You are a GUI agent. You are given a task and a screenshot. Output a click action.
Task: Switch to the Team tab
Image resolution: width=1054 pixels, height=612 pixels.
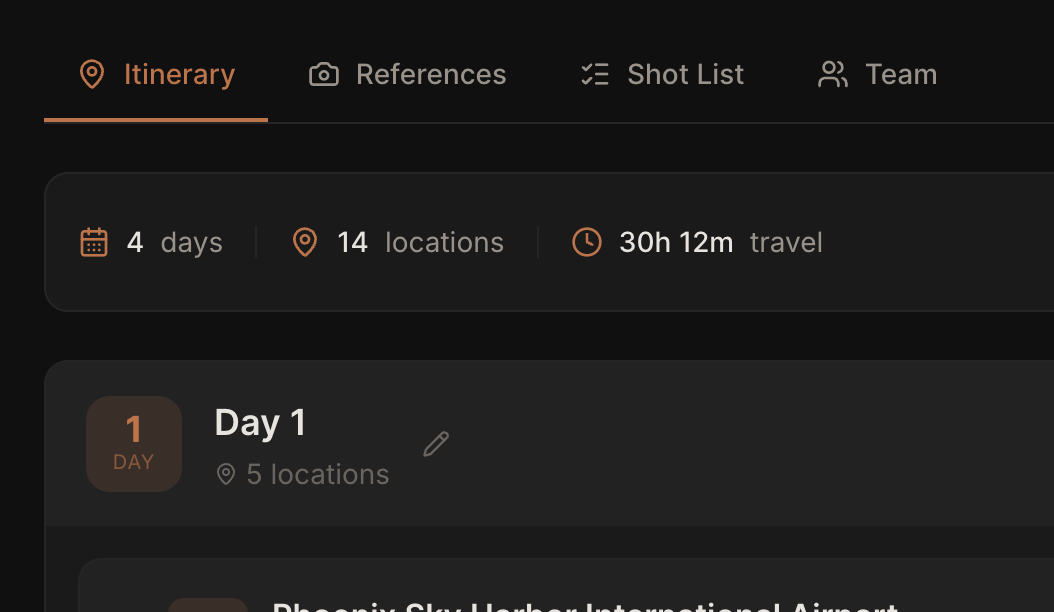pyautogui.click(x=876, y=74)
